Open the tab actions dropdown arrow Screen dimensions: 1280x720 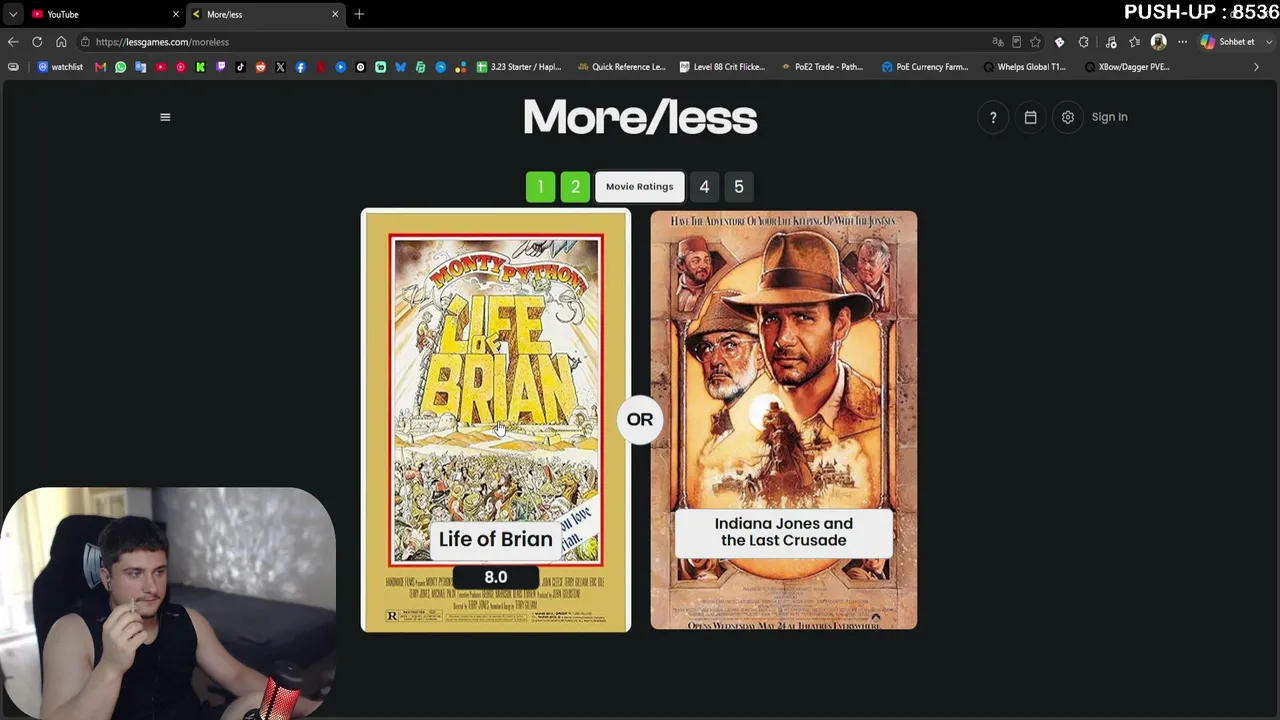[x=13, y=14]
